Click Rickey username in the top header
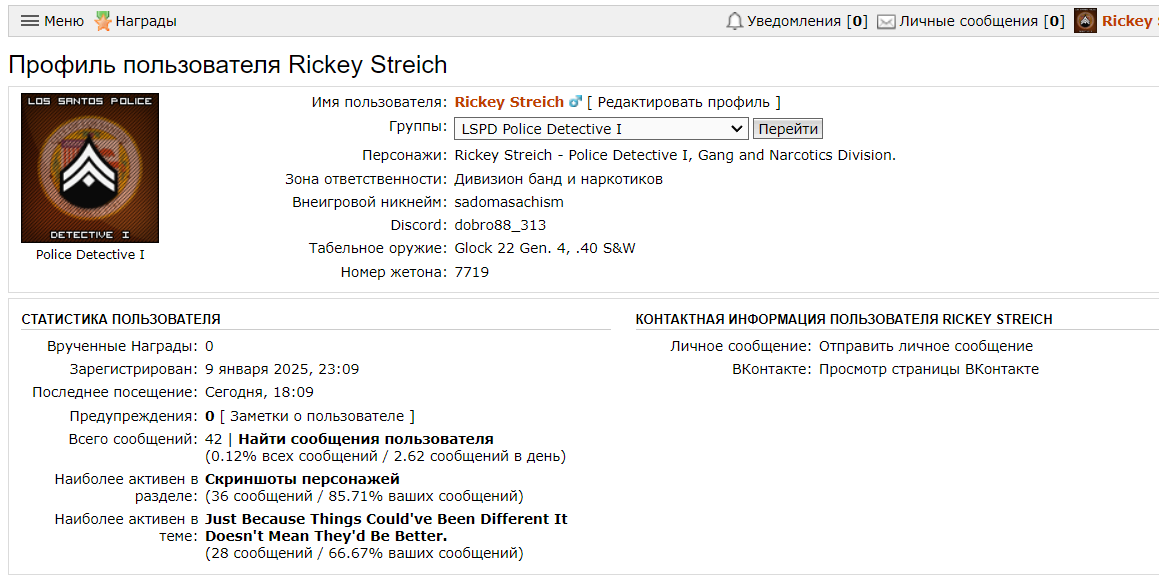The height and width of the screenshot is (578, 1159). tap(1128, 21)
